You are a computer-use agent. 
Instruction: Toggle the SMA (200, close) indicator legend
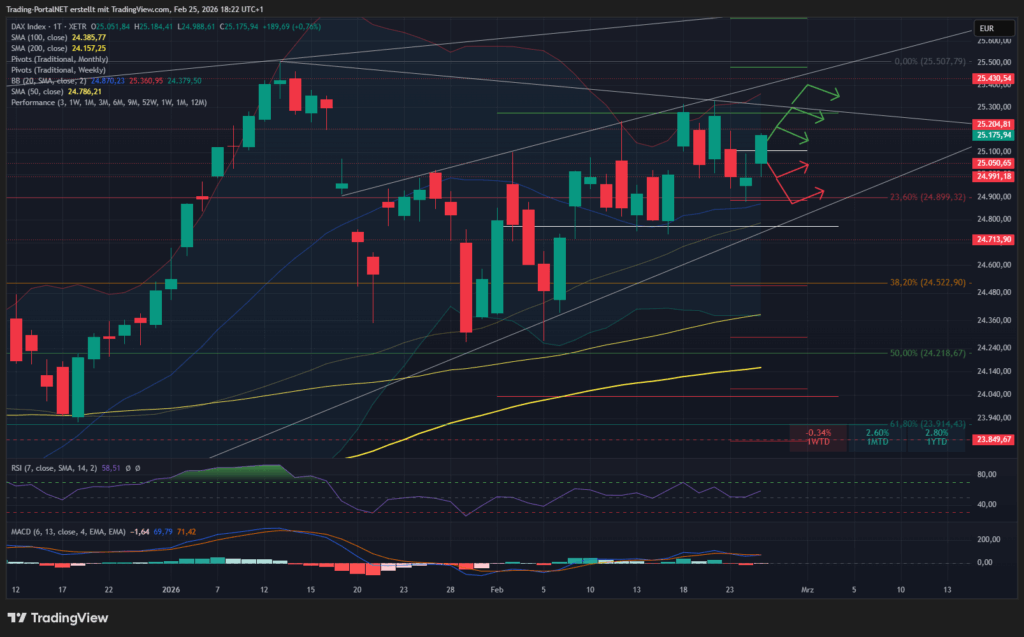(x=40, y=48)
